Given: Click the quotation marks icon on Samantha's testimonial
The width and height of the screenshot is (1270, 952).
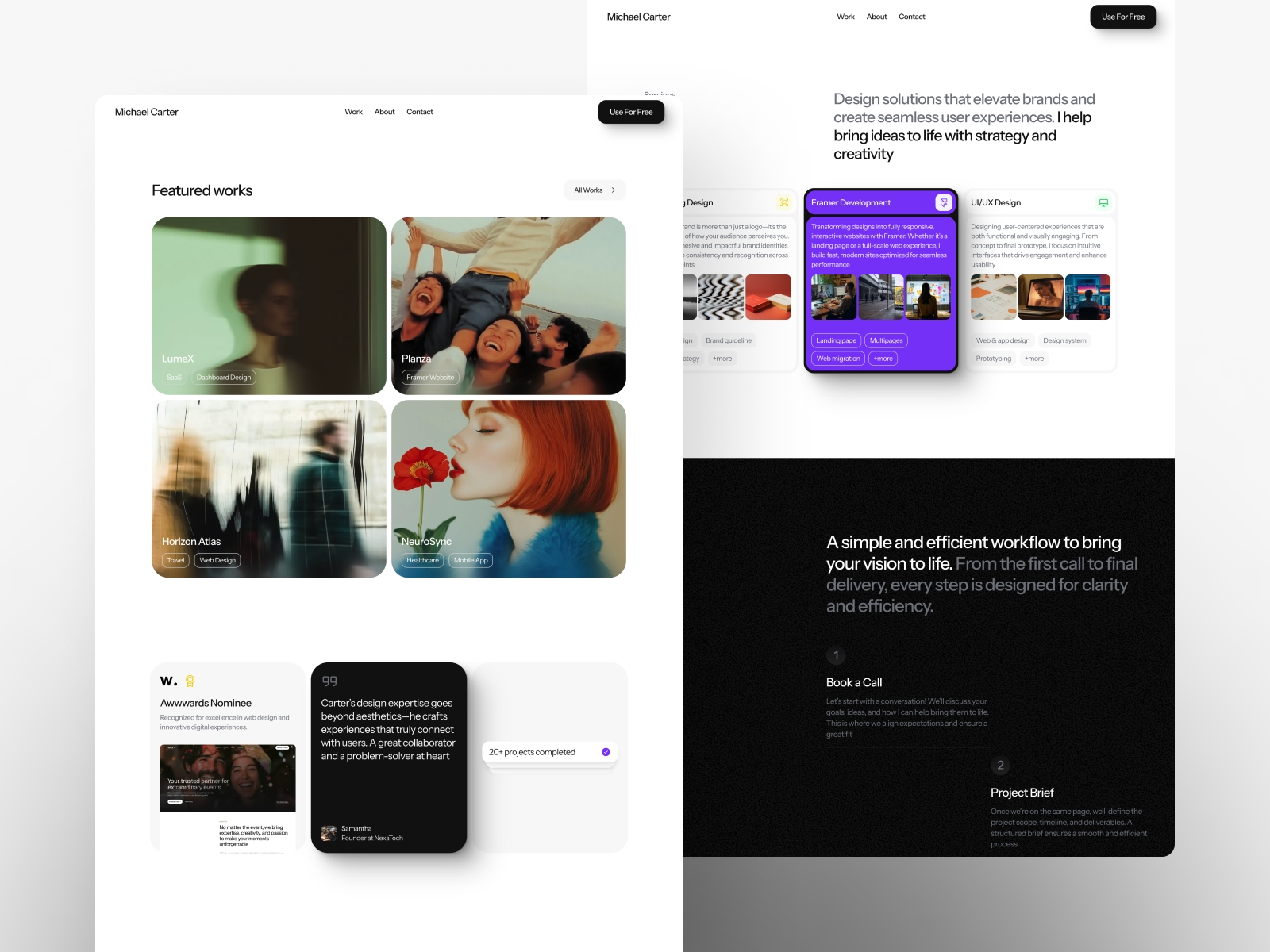Looking at the screenshot, I should tap(330, 680).
